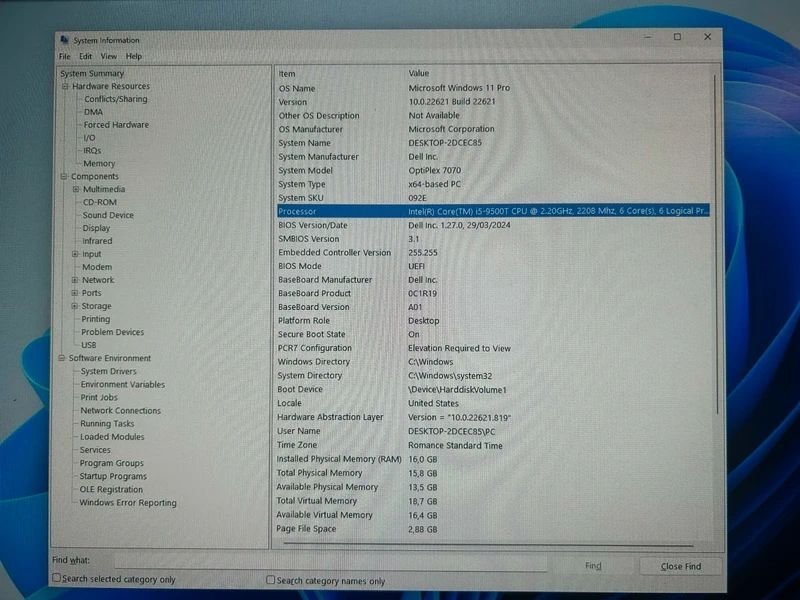Expand the Multimedia node under Components

(x=75, y=189)
